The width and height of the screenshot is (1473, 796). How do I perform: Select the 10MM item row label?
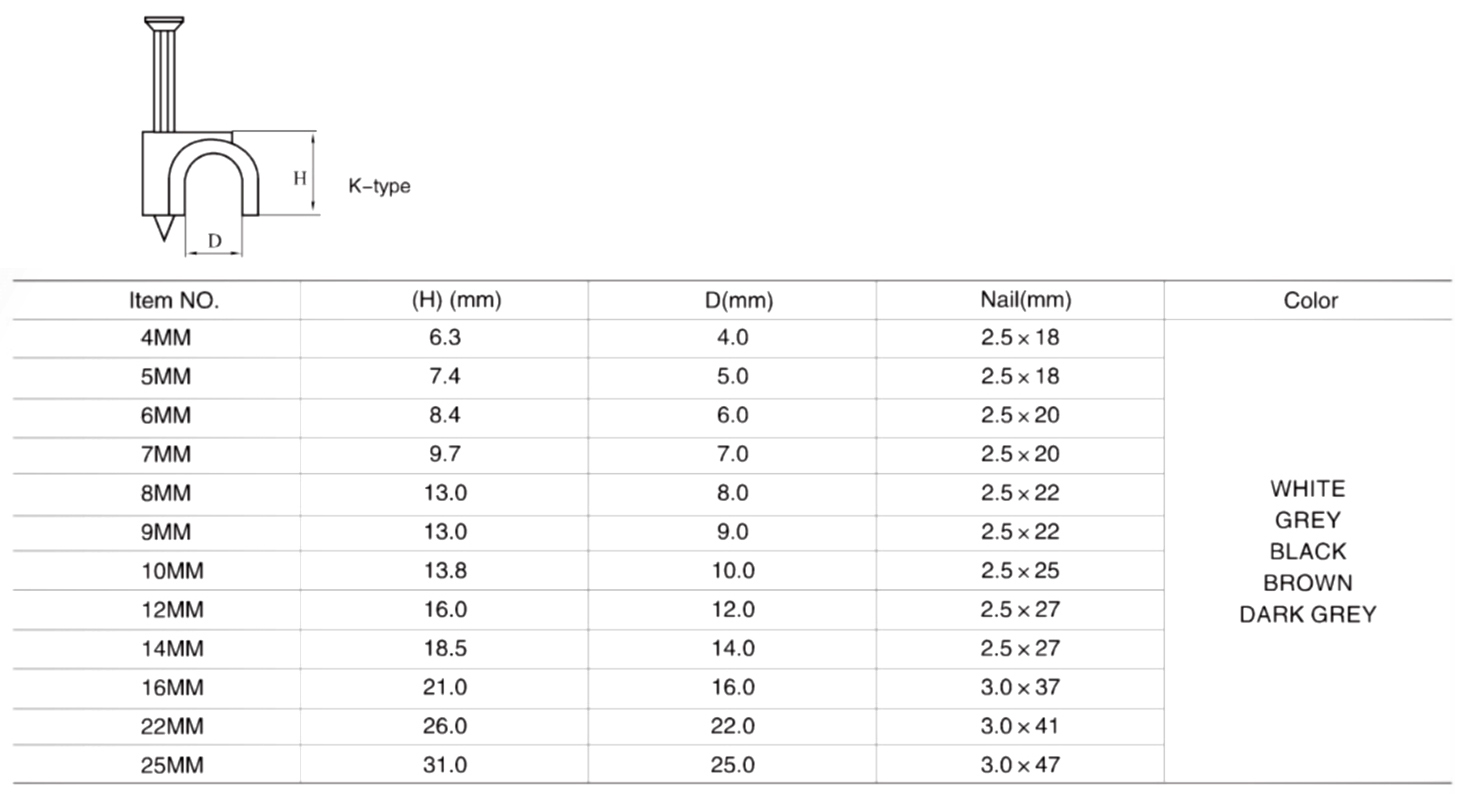172,571
